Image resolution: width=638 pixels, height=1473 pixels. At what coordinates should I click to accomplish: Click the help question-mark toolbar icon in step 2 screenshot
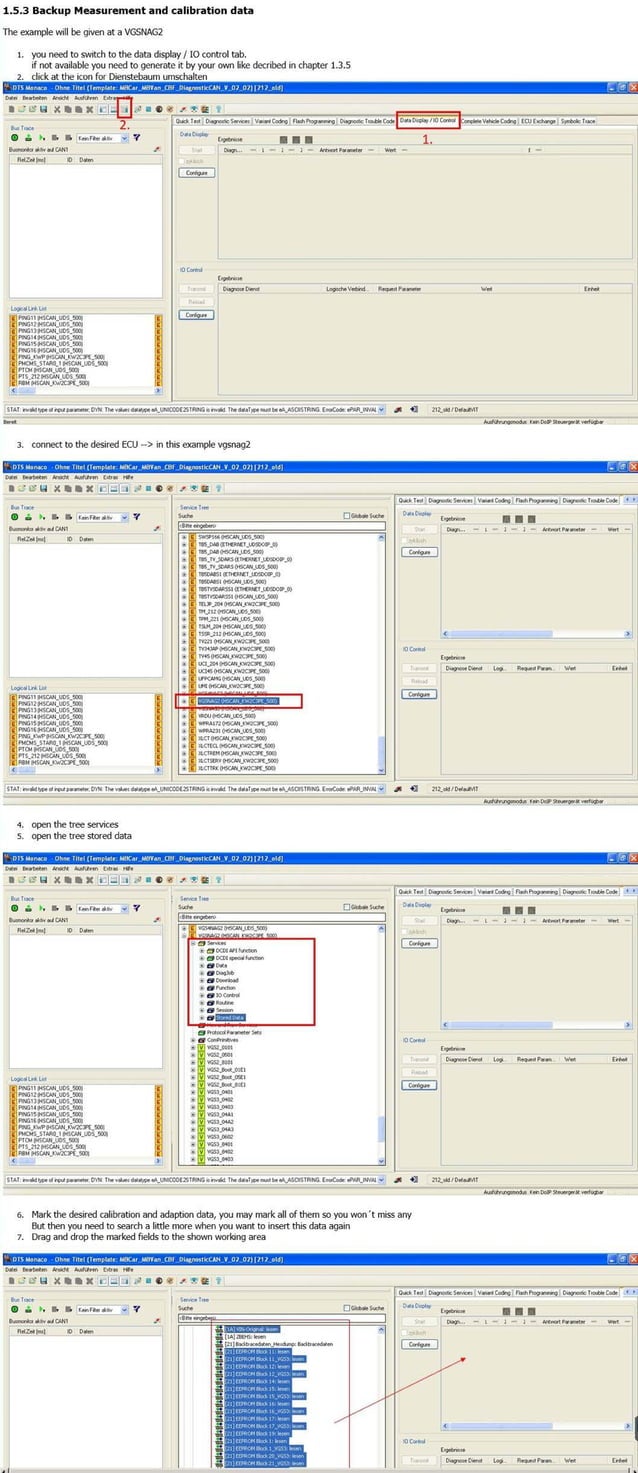tap(217, 109)
